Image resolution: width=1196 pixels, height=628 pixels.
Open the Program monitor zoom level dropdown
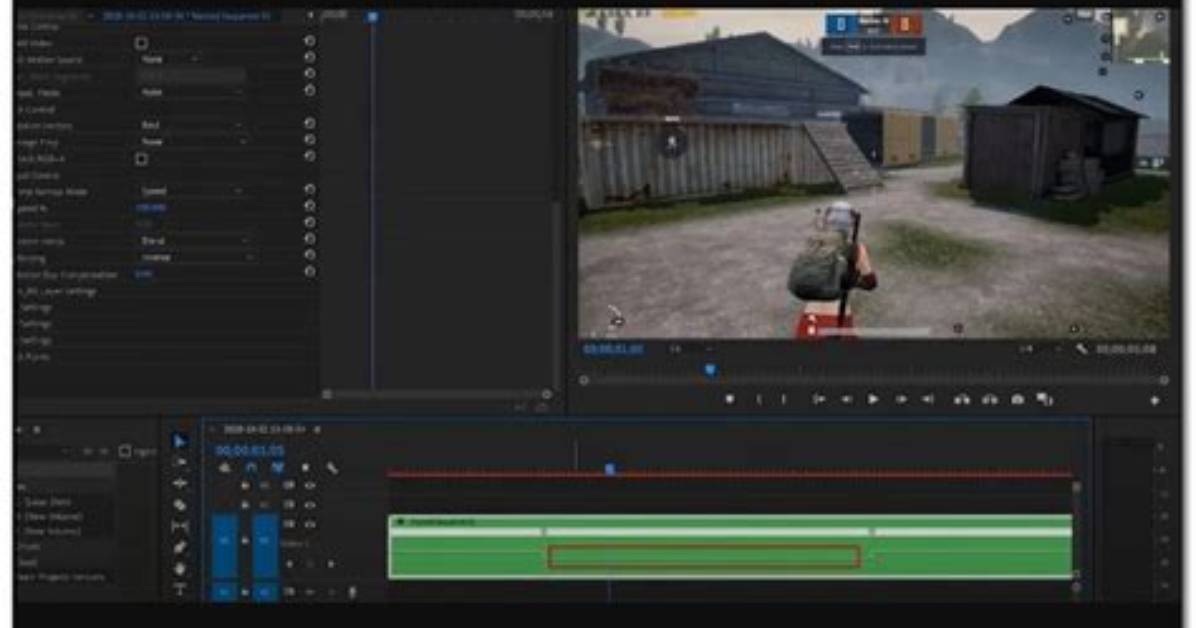point(690,349)
